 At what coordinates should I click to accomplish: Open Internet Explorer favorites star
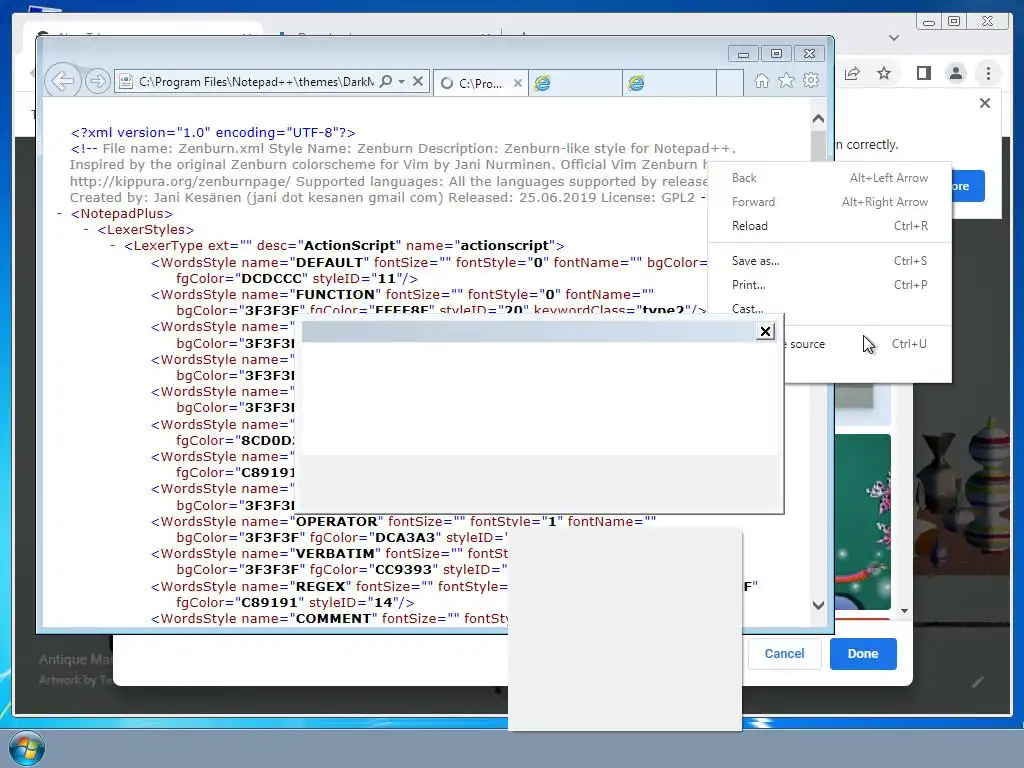click(786, 80)
